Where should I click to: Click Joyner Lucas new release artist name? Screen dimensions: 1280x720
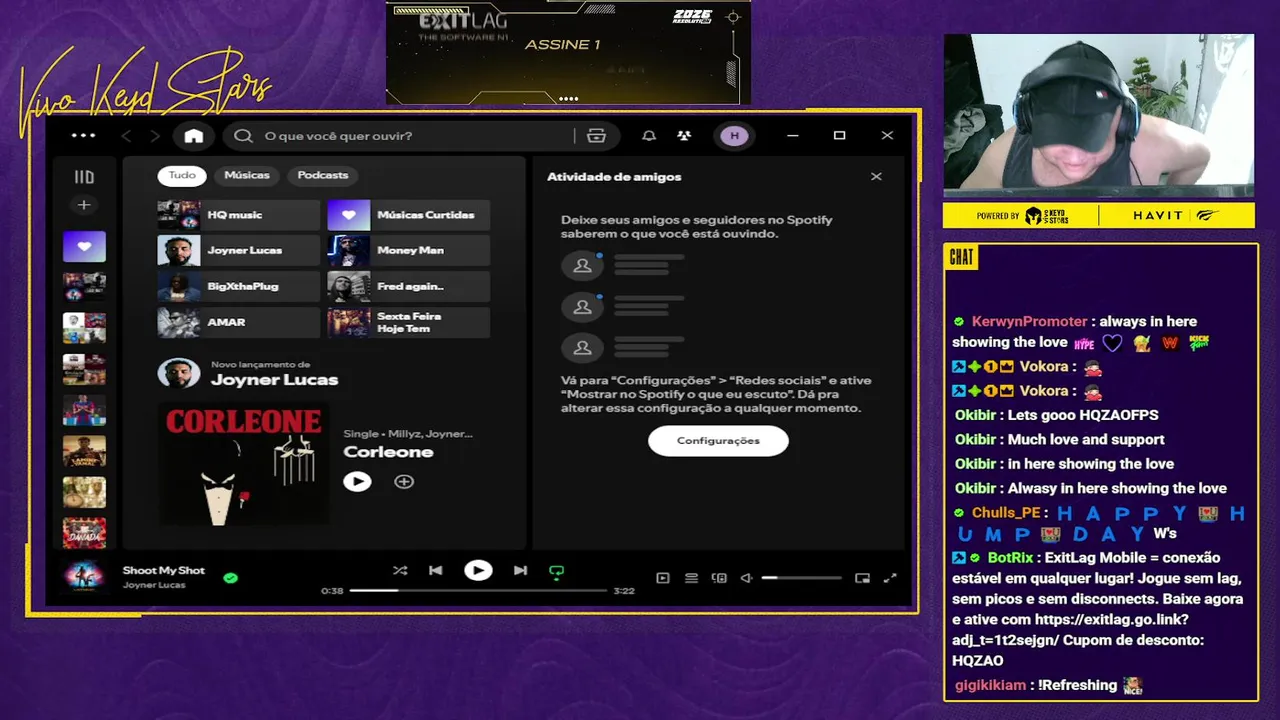(x=274, y=380)
